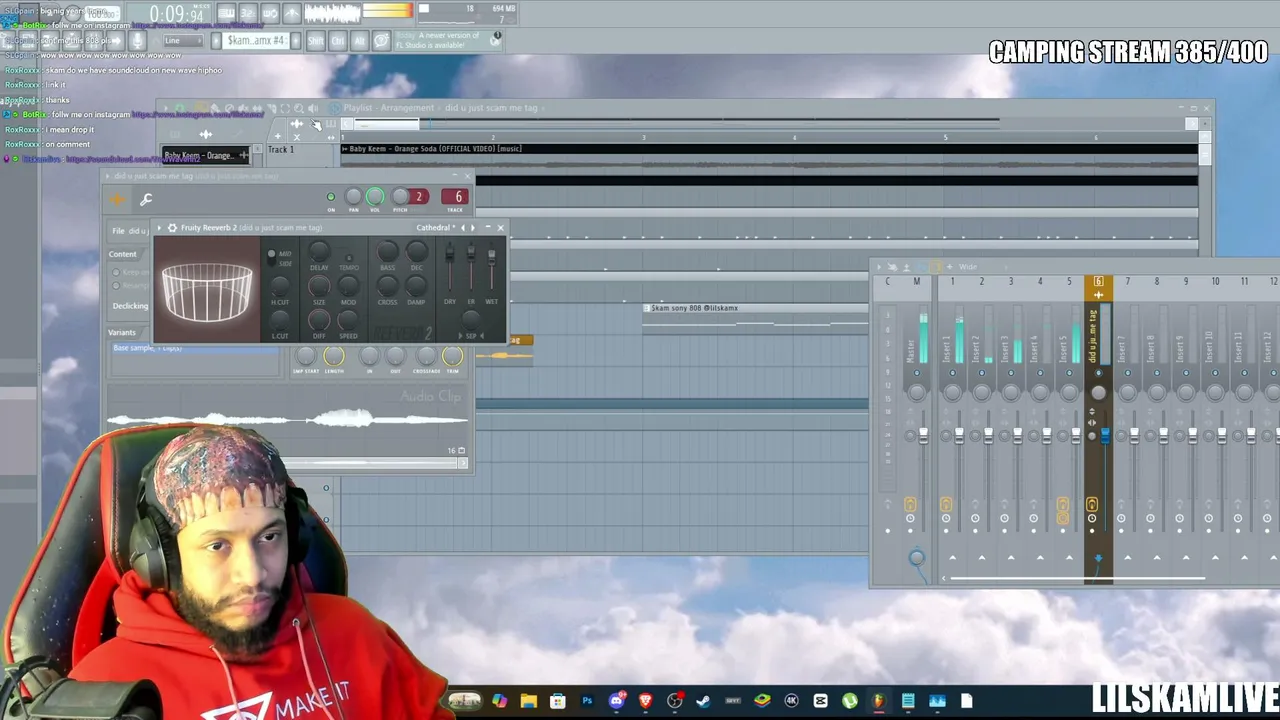The height and width of the screenshot is (720, 1280).
Task: Adjust the audio clip CROSSFADE knob
Action: [x=426, y=357]
